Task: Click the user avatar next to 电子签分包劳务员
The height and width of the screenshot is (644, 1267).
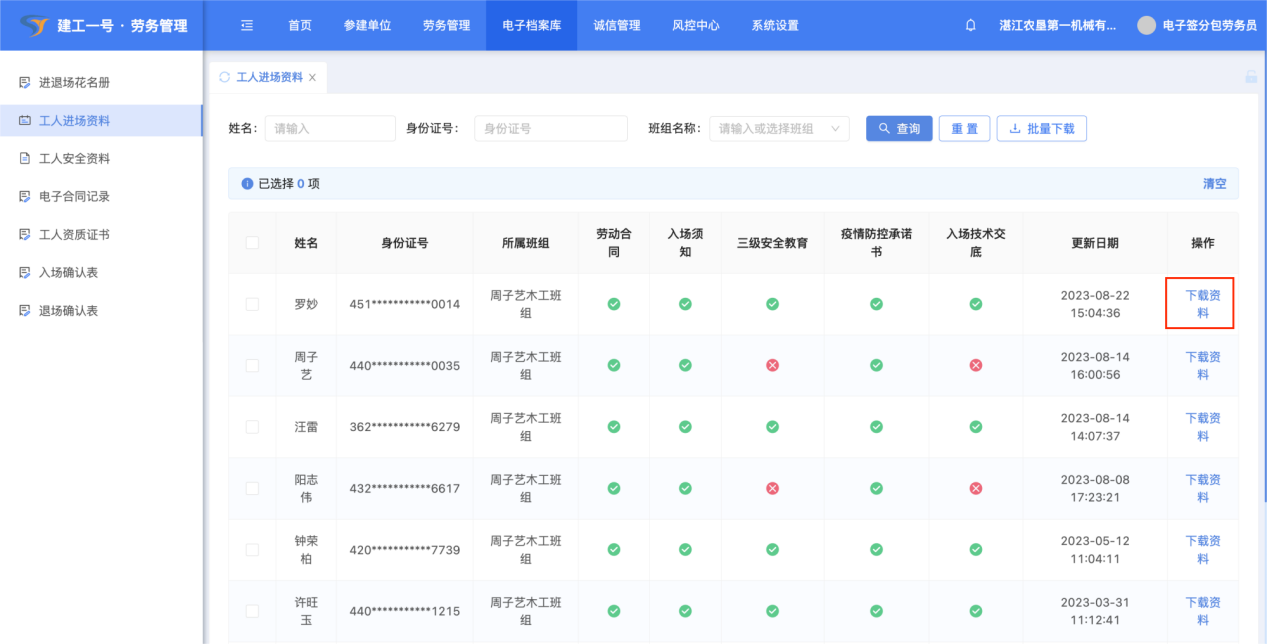Action: pos(1147,26)
